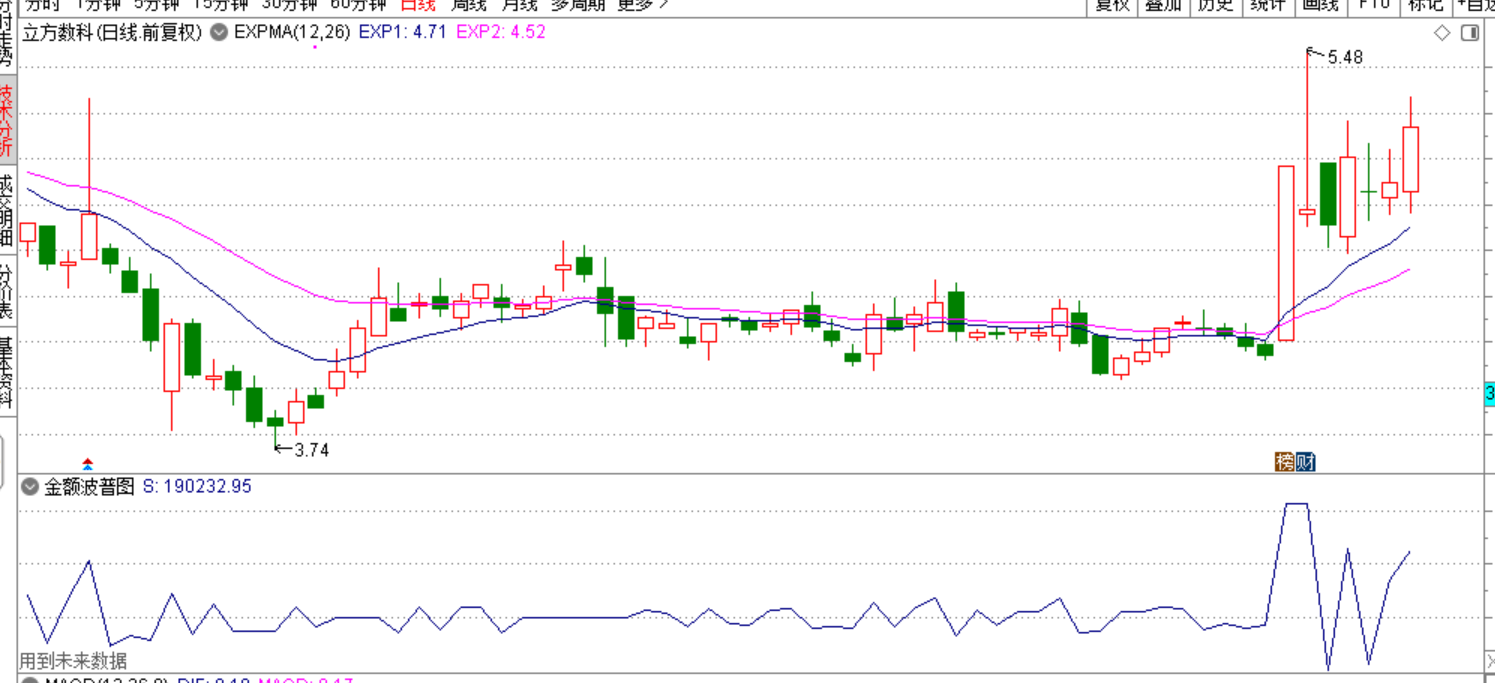1495x683 pixels.
Task: Open the 成交明细 side tab
Action: (7, 209)
